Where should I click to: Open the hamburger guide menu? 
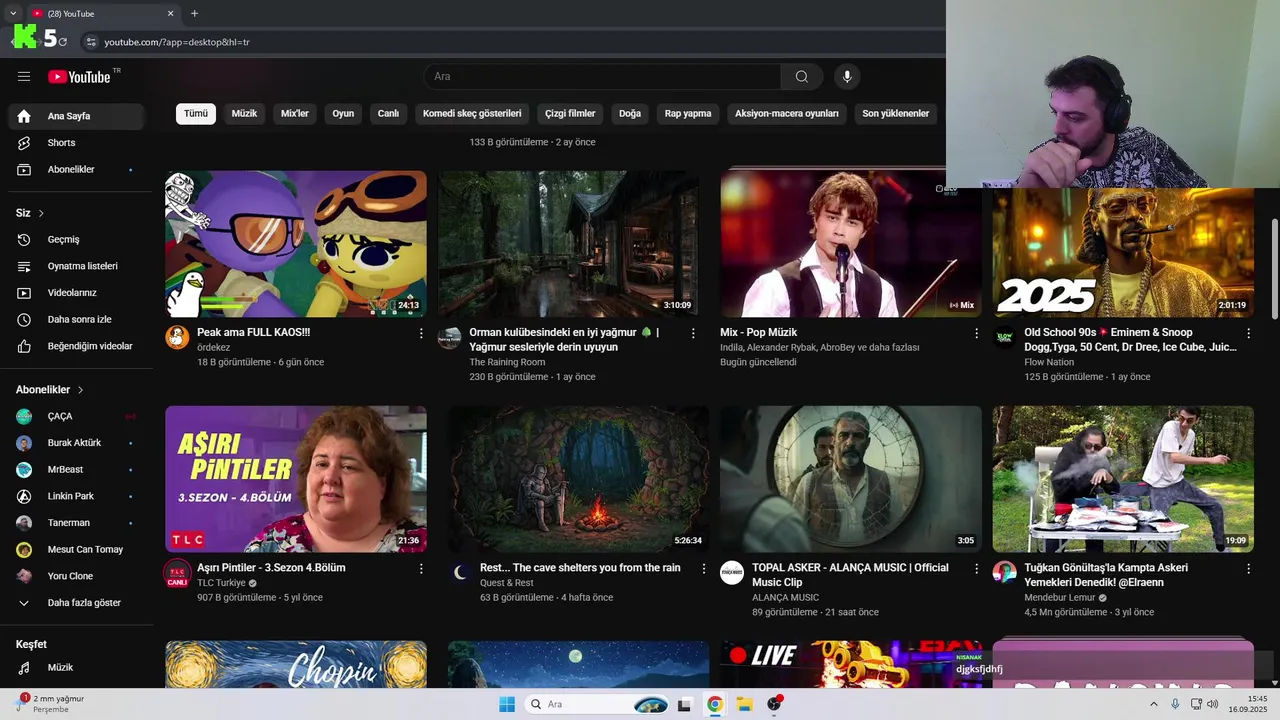[x=24, y=77]
